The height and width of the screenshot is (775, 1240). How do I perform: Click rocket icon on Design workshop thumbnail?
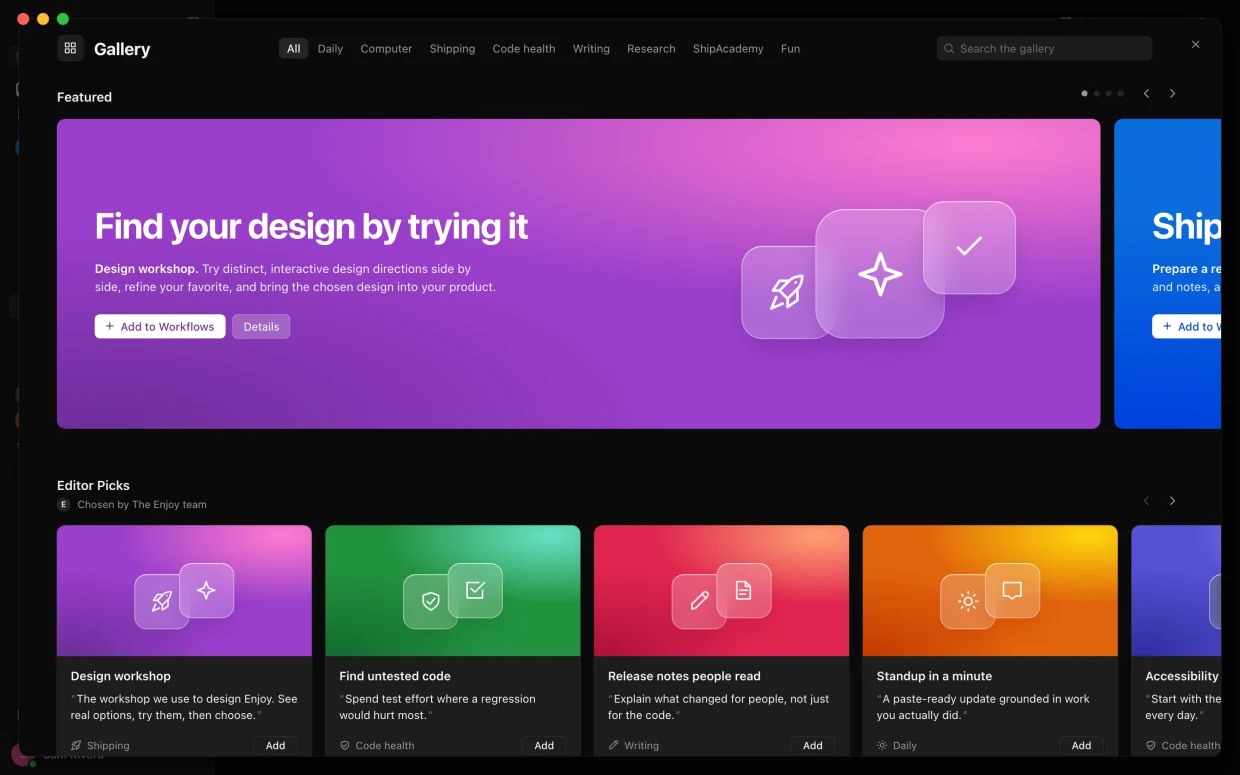161,601
